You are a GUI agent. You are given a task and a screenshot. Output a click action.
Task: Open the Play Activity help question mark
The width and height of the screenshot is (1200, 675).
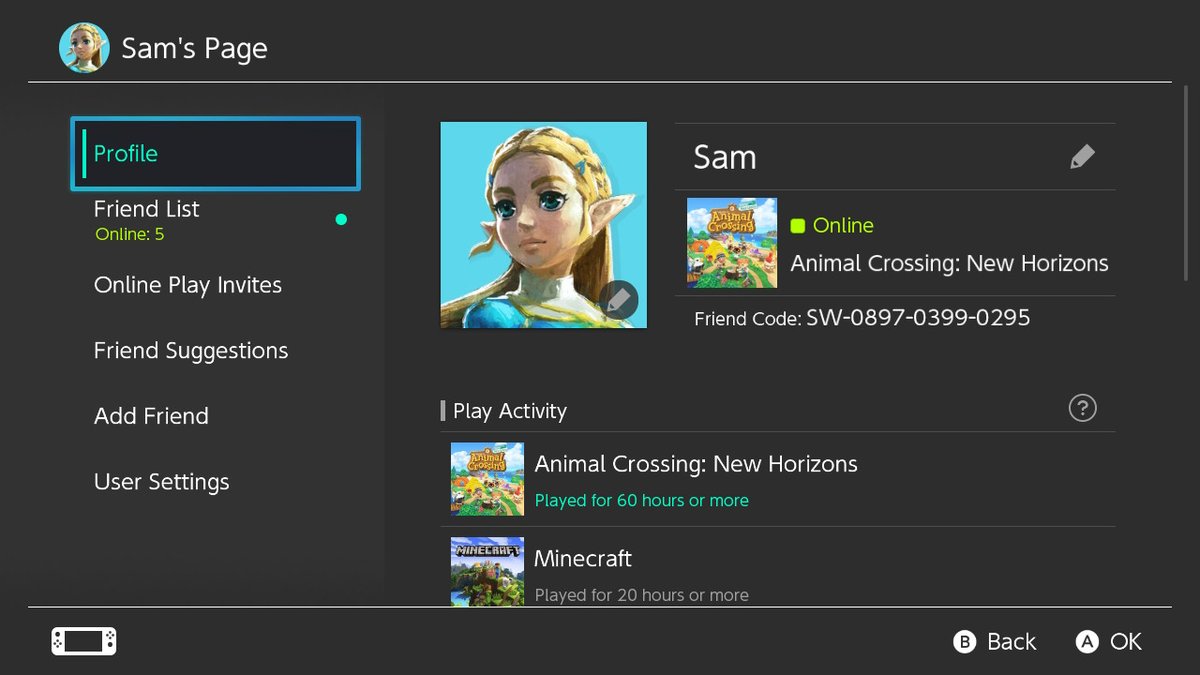(1083, 408)
